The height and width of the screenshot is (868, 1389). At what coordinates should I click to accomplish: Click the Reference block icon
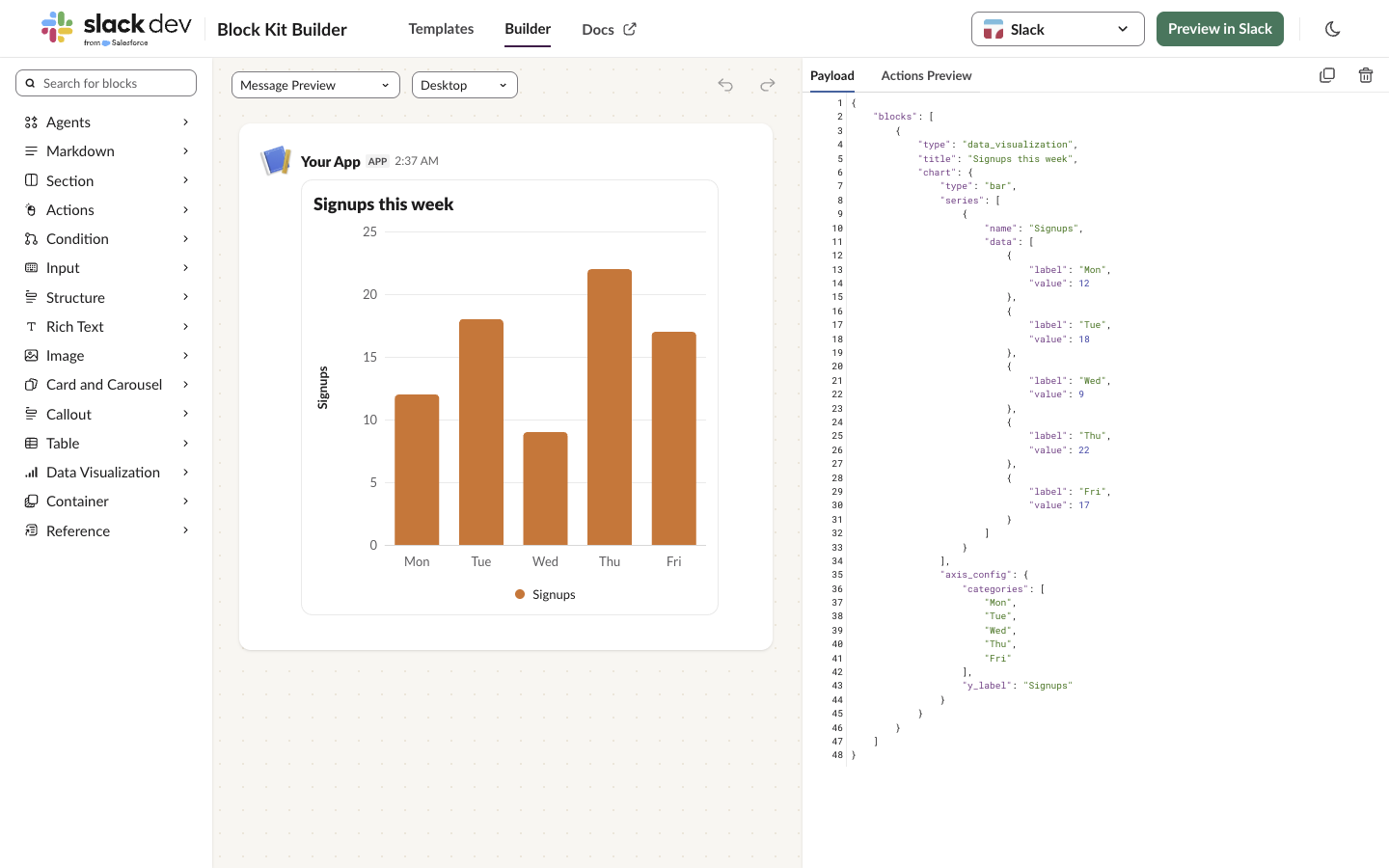pos(31,530)
